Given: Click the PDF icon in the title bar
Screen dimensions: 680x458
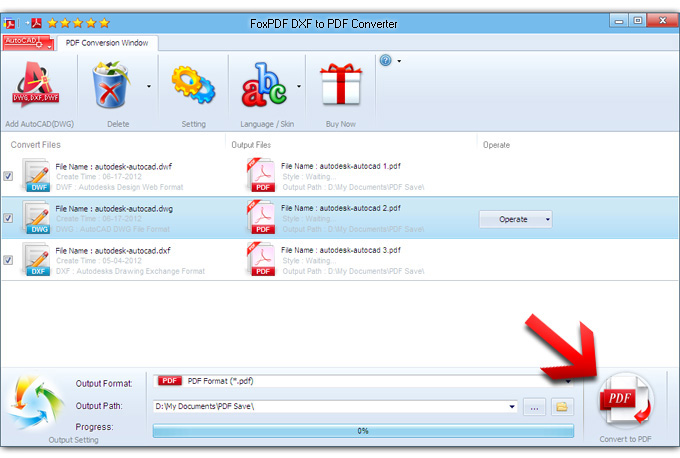Looking at the screenshot, I should 36,23.
